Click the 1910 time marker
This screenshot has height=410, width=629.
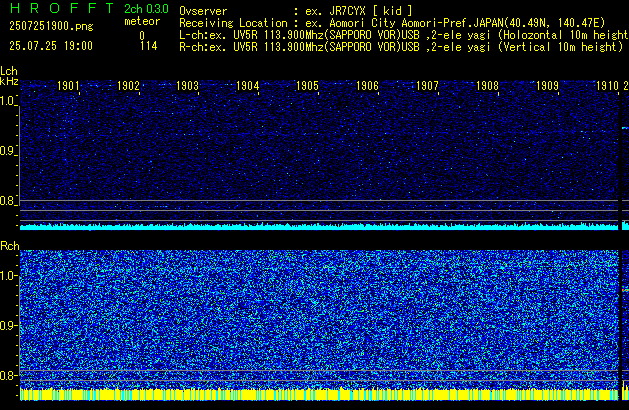607,86
